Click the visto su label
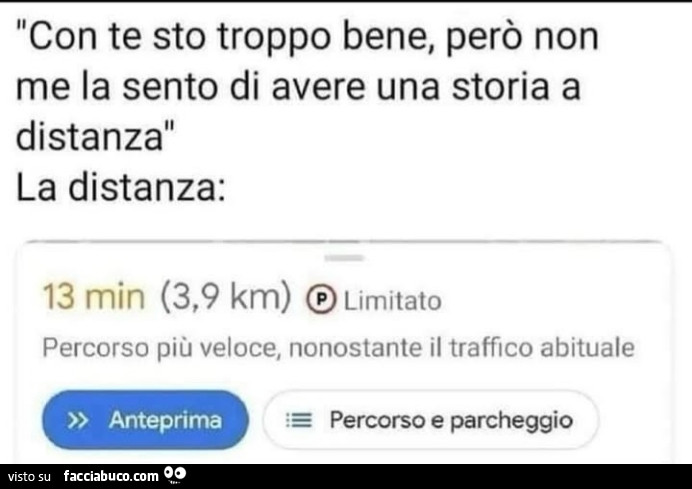This screenshot has width=692, height=489. (x=29, y=477)
